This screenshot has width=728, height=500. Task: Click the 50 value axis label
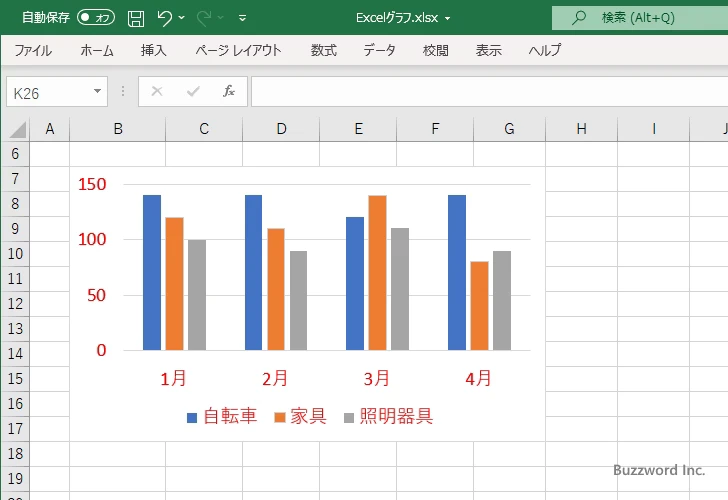(97, 295)
